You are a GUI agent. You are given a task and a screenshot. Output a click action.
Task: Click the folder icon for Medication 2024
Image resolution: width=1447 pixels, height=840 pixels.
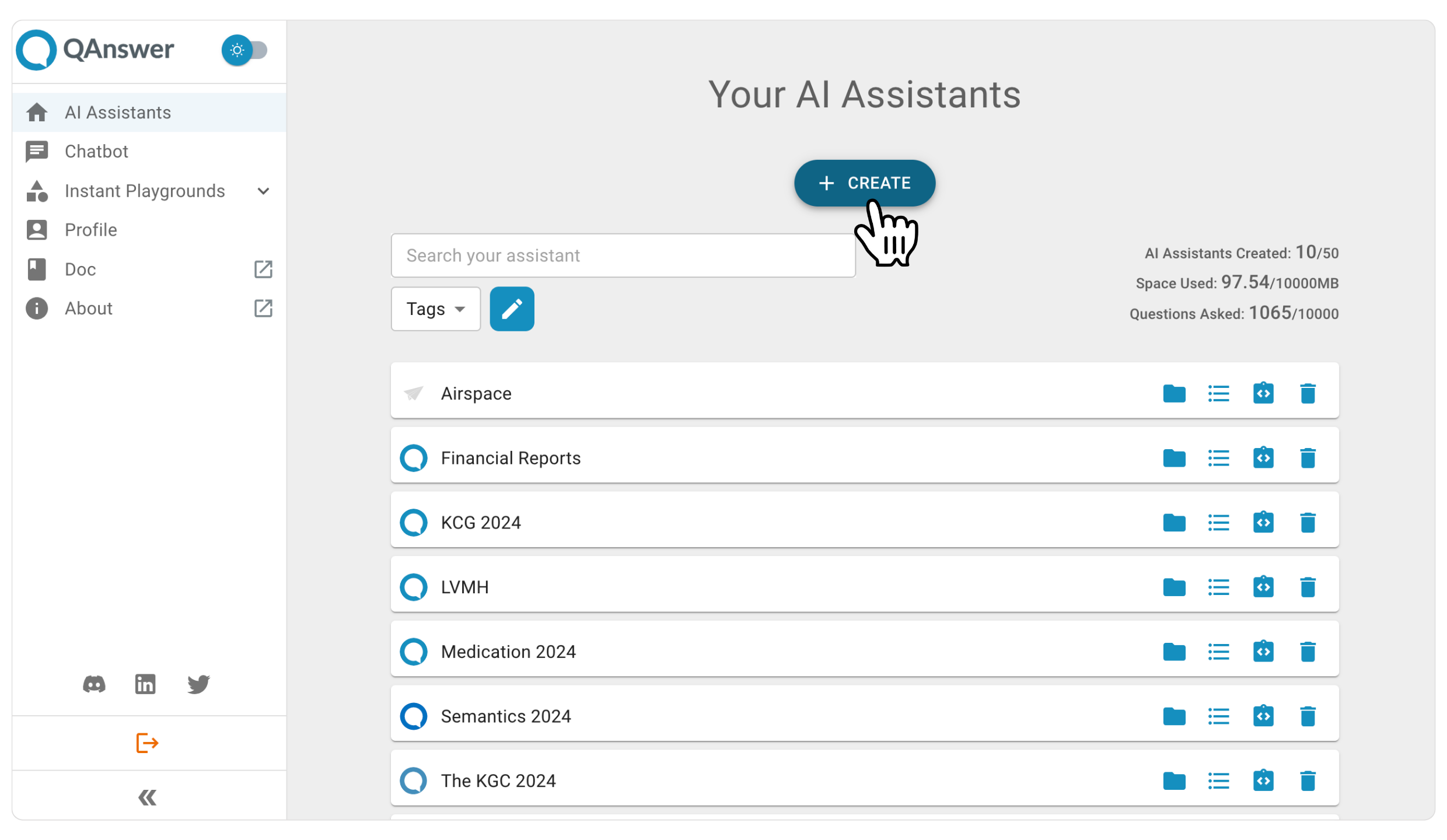click(1174, 651)
